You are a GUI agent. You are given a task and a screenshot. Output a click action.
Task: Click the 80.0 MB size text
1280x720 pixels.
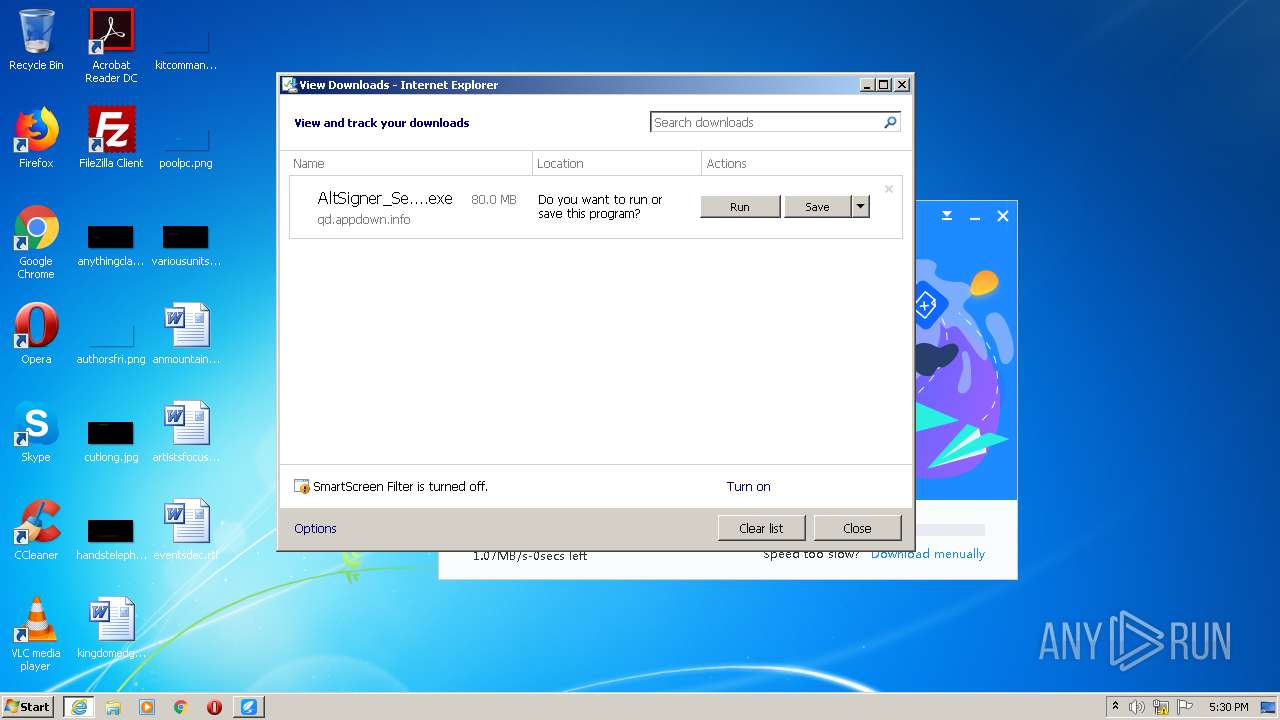(494, 199)
